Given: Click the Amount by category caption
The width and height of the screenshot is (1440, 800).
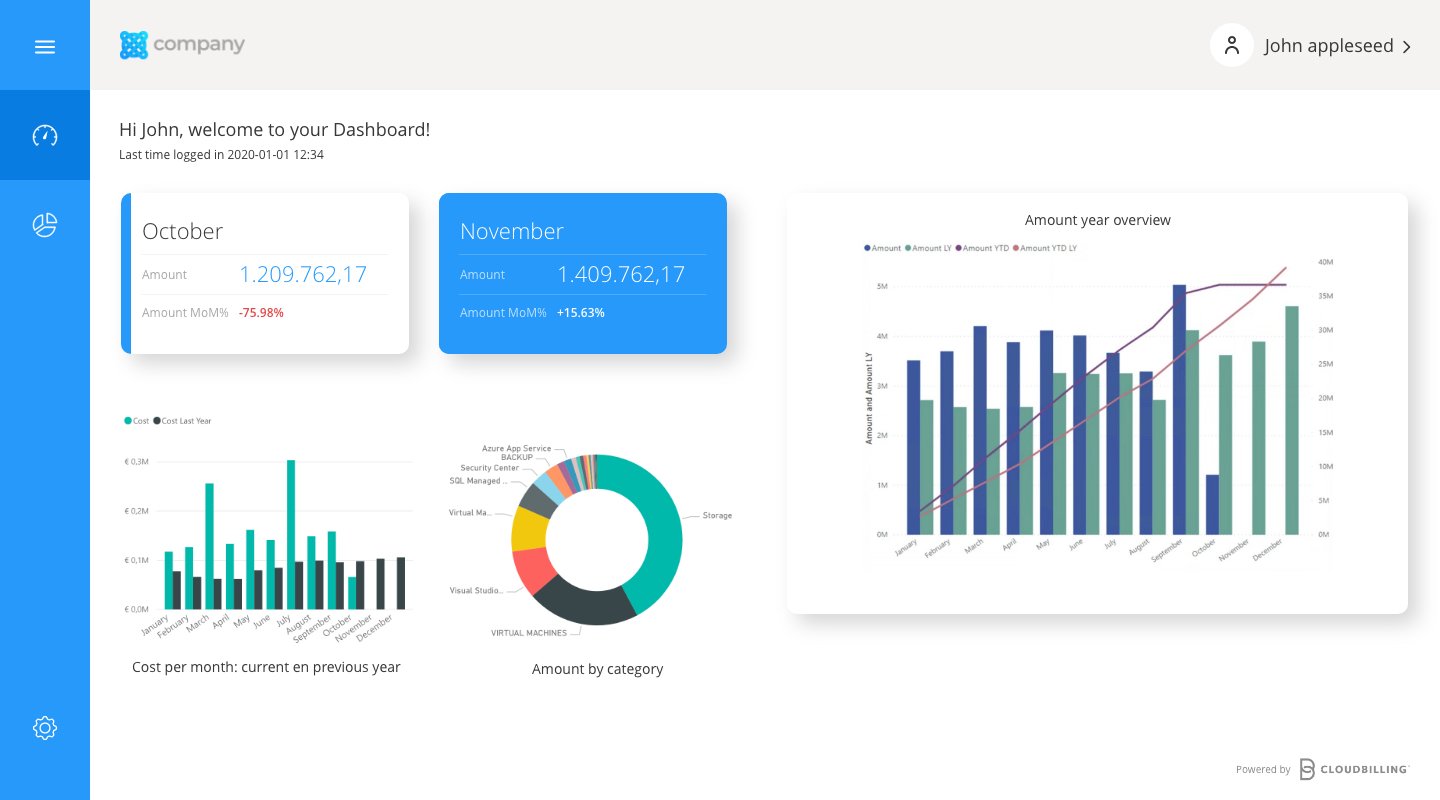Looking at the screenshot, I should coord(598,669).
